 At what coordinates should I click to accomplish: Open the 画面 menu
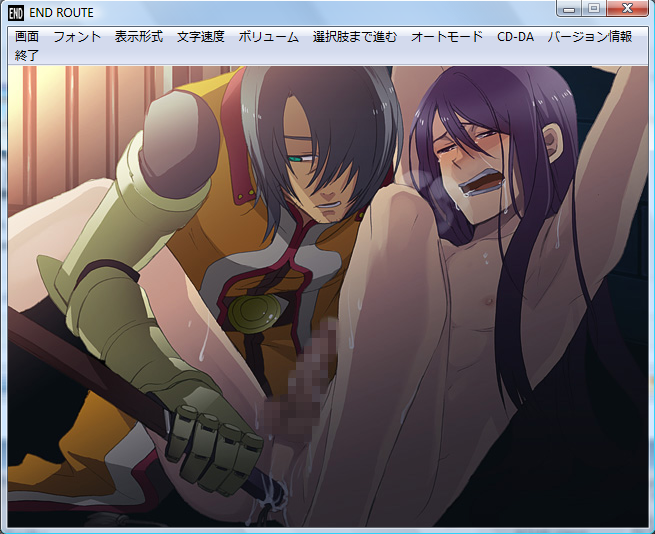28,37
